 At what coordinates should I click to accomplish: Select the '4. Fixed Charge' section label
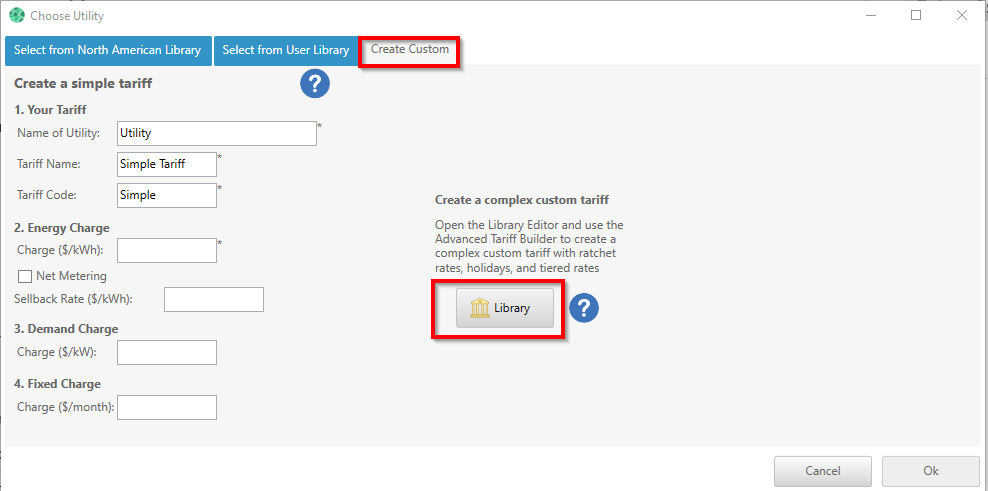tap(57, 384)
